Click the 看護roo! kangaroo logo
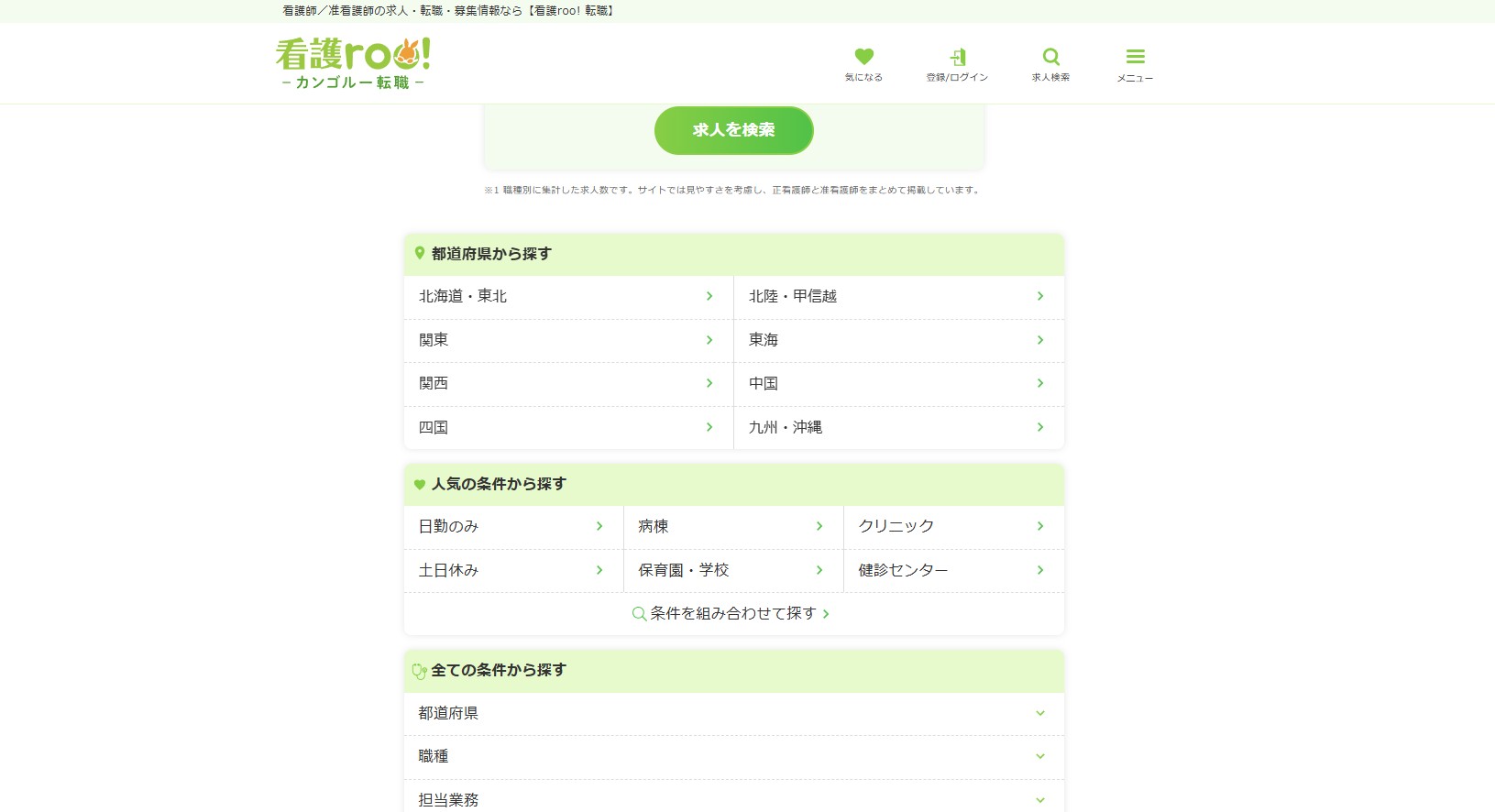 click(353, 63)
